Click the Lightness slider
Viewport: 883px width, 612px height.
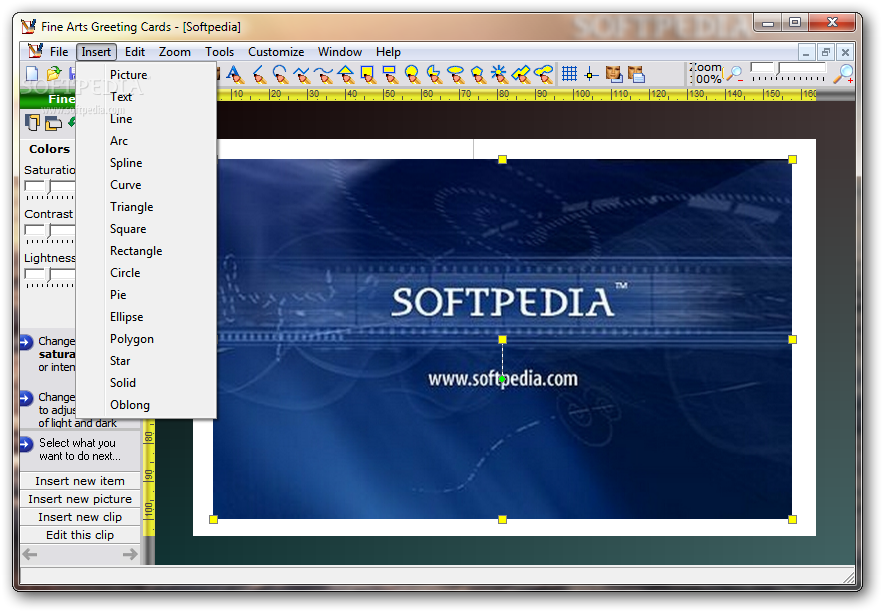50,276
